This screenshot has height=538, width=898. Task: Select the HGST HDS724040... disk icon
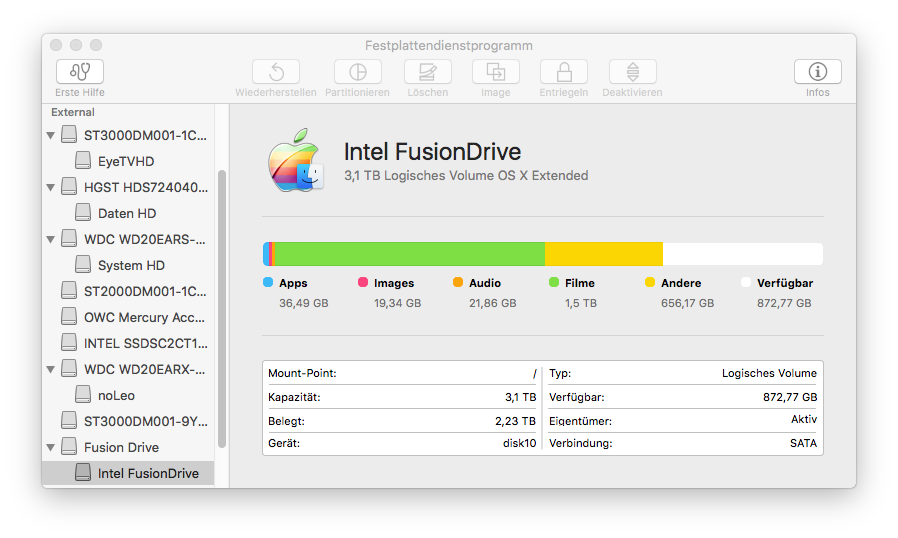pos(69,186)
